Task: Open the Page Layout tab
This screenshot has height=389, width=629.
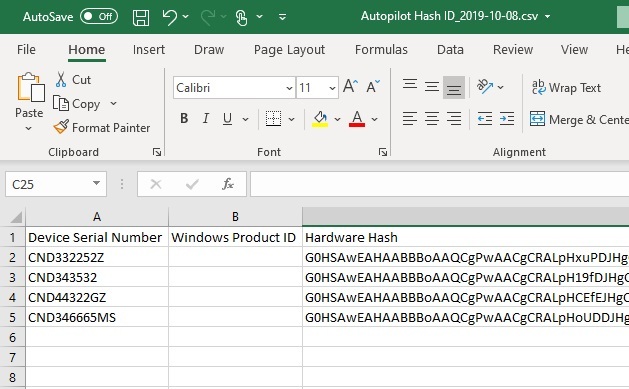Action: tap(289, 49)
